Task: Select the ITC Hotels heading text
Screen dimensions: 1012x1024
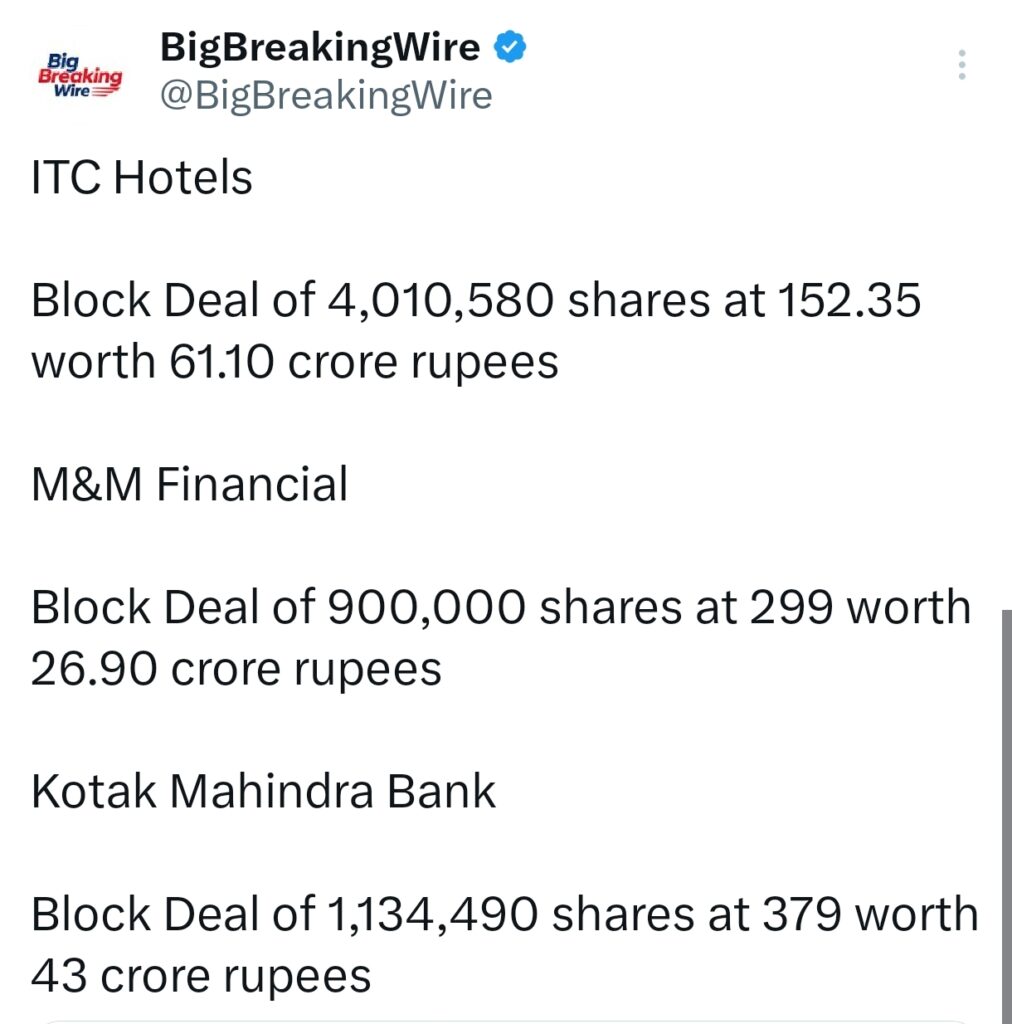Action: pyautogui.click(x=141, y=178)
